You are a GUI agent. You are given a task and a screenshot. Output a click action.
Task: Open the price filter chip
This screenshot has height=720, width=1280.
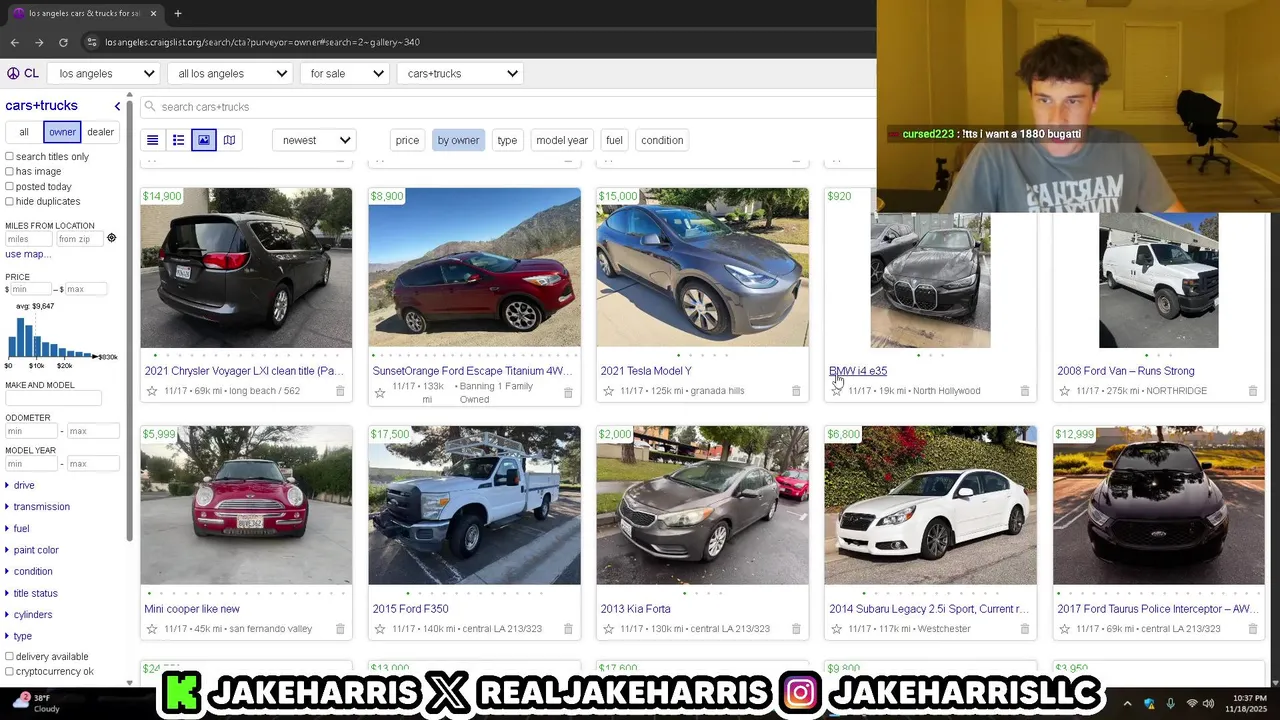coord(407,140)
